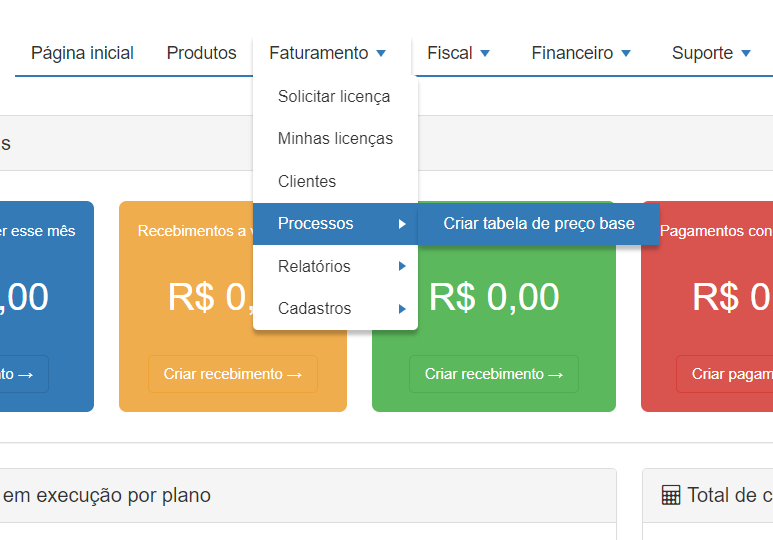Expand the Suporte dropdown menu
The width and height of the screenshot is (773, 540).
click(x=711, y=53)
